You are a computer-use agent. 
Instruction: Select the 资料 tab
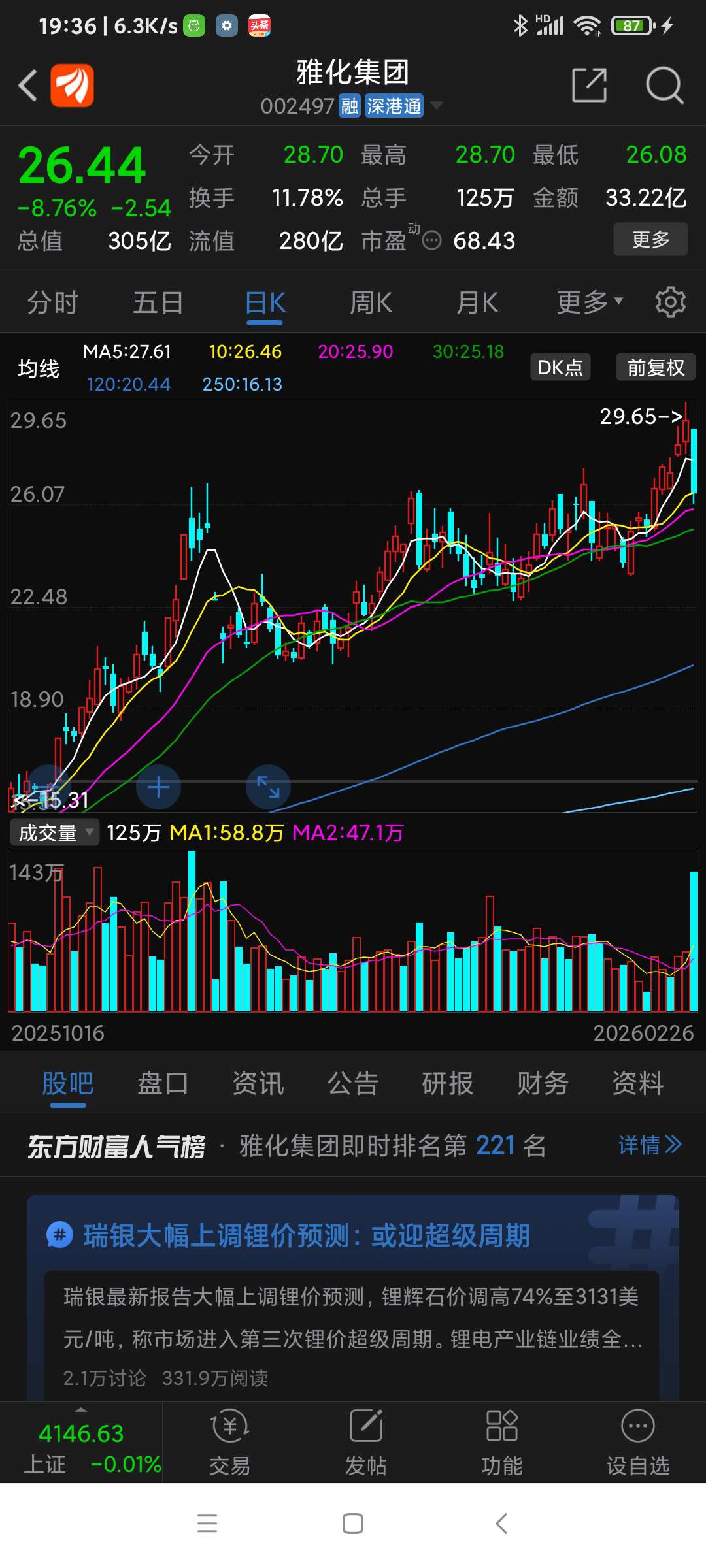[x=638, y=1083]
